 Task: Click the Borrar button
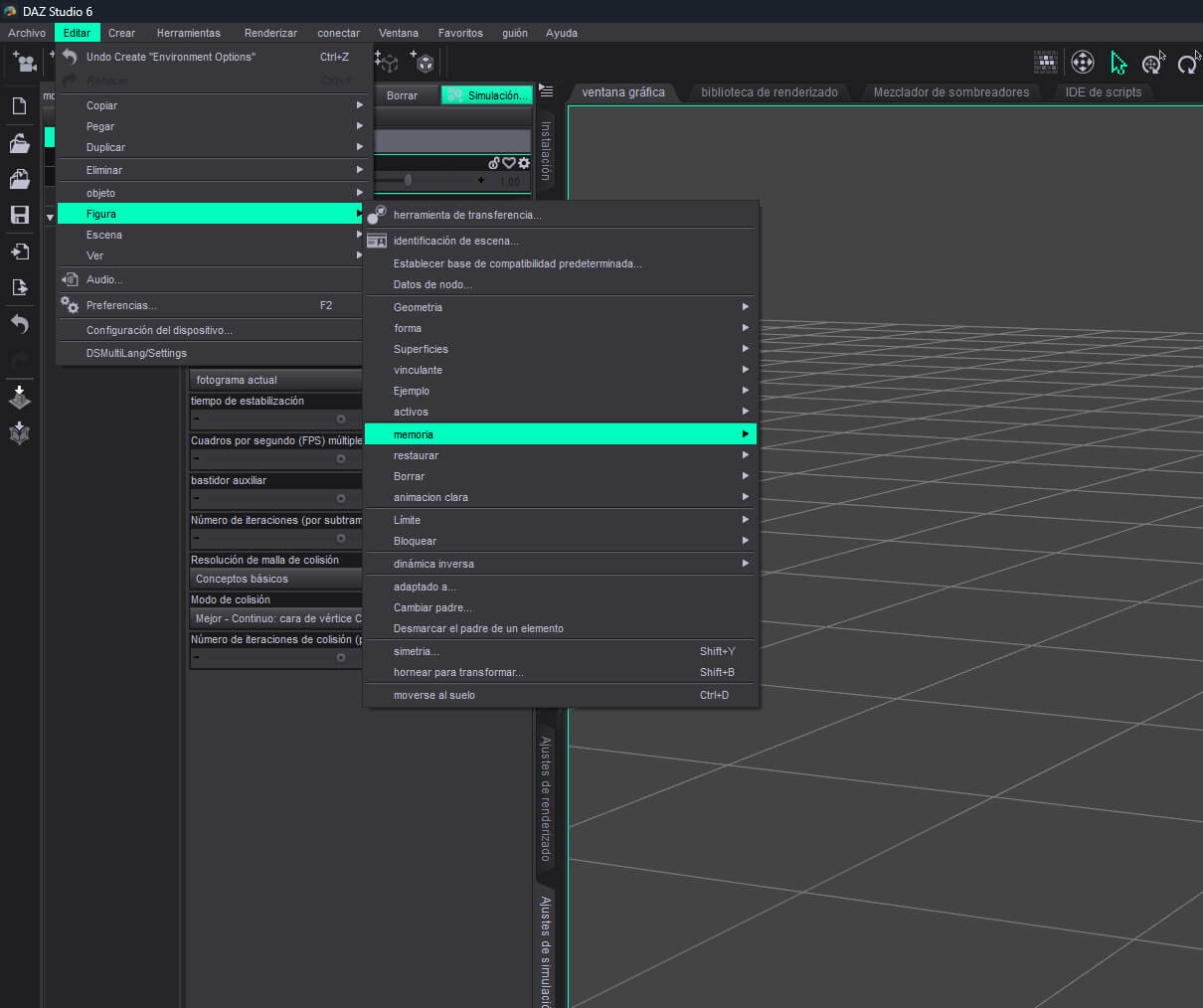(x=402, y=95)
